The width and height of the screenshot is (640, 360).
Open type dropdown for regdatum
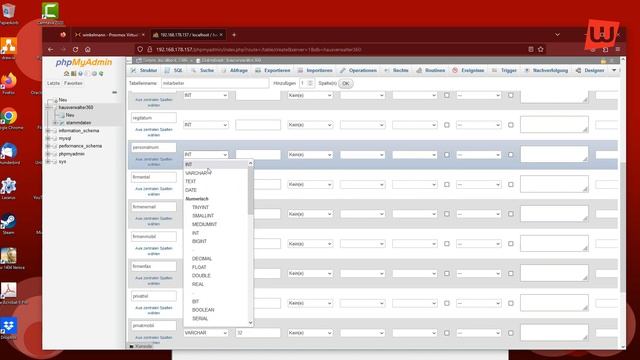pyautogui.click(x=206, y=125)
